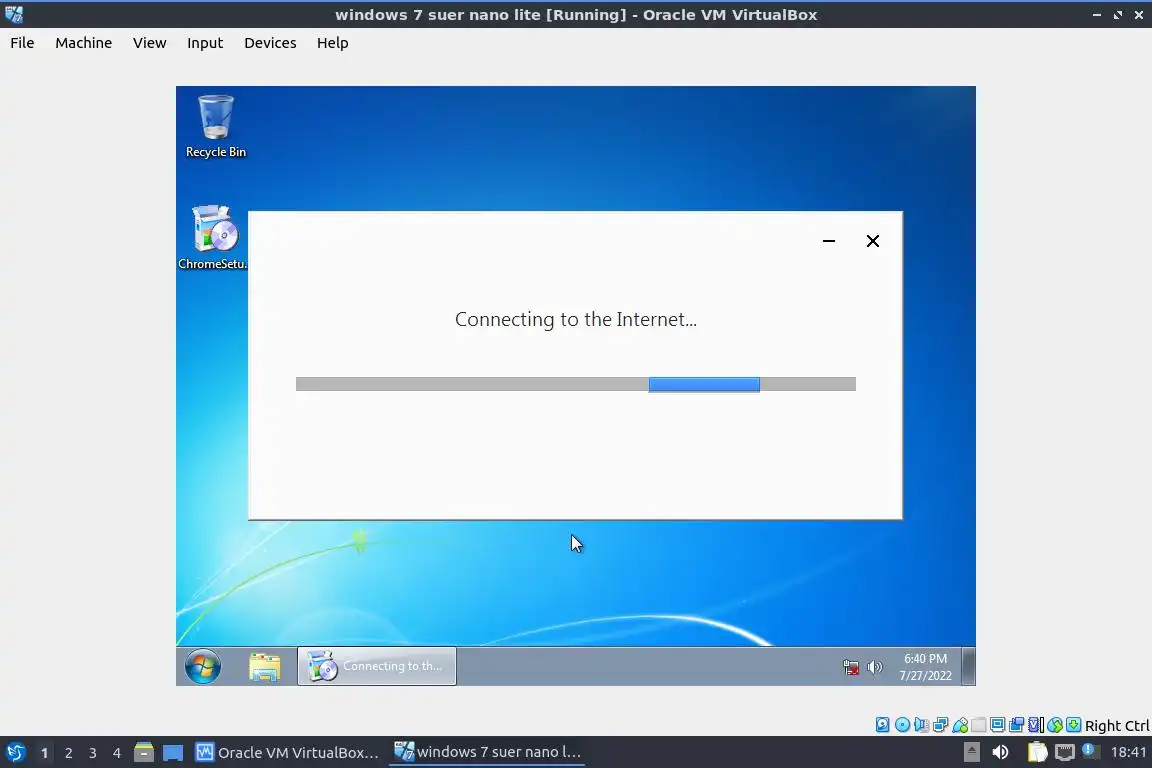Open Windows Explorer from guest taskbar
This screenshot has width=1152, height=768.
[264, 667]
